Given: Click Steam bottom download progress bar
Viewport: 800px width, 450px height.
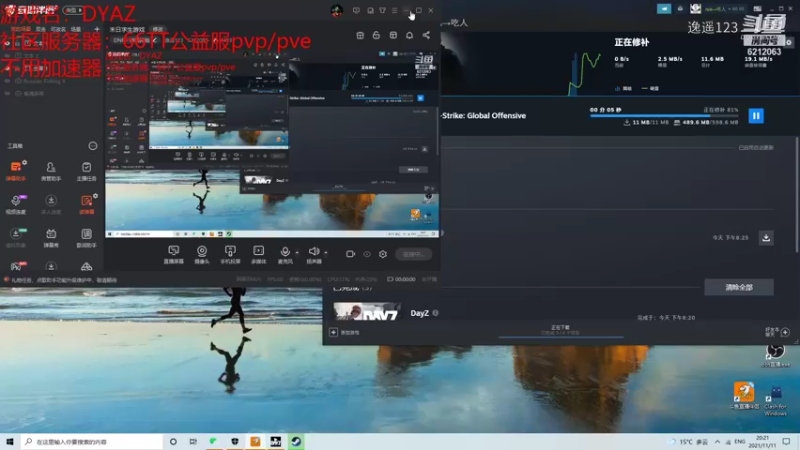Looking at the screenshot, I should pos(560,337).
